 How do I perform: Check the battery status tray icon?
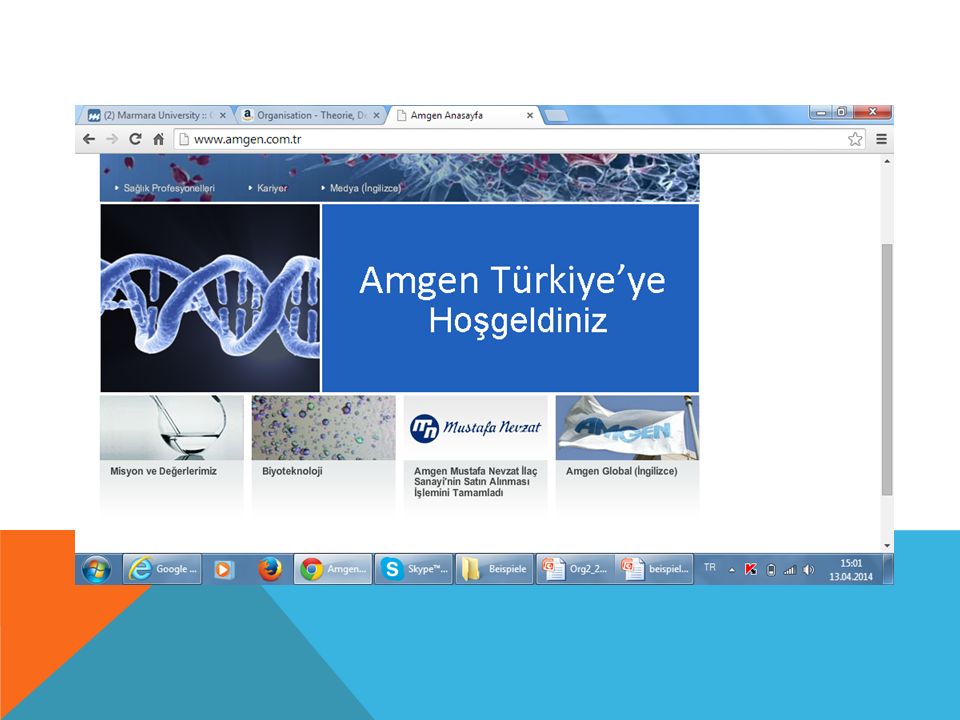pyautogui.click(x=771, y=569)
